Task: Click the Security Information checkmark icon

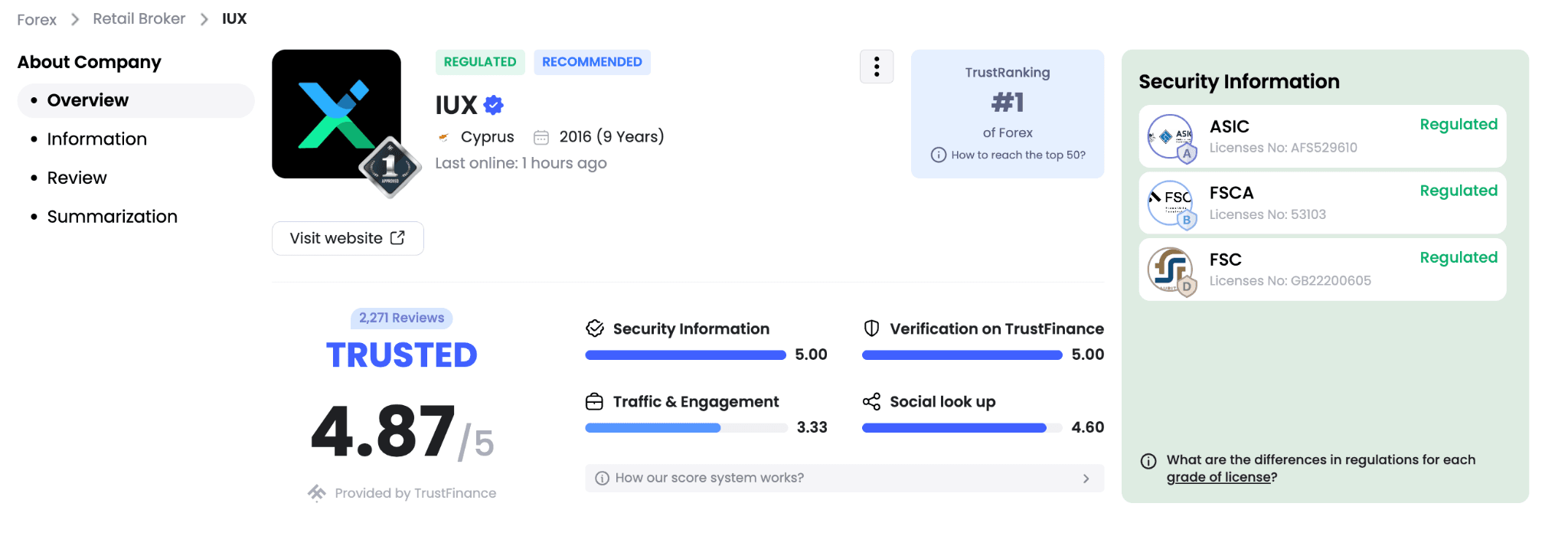Action: click(x=595, y=328)
